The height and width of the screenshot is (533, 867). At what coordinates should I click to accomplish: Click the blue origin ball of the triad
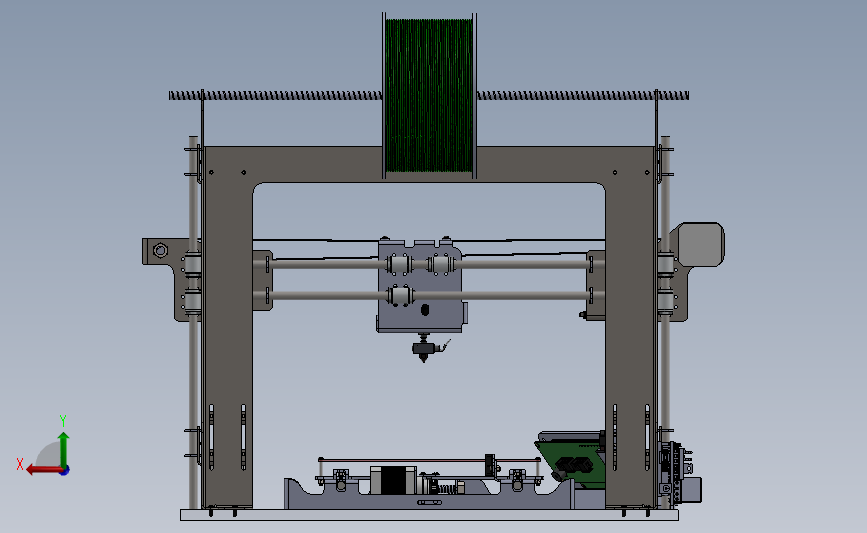65,471
